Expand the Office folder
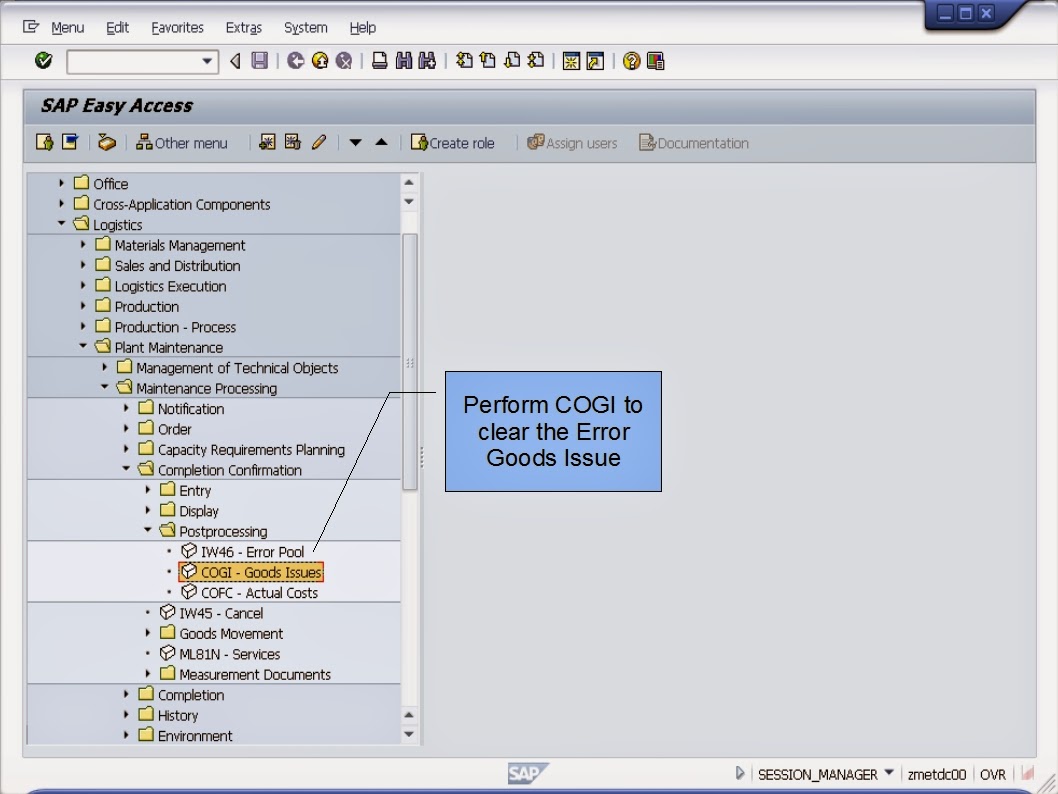The width and height of the screenshot is (1058, 794). coord(61,183)
